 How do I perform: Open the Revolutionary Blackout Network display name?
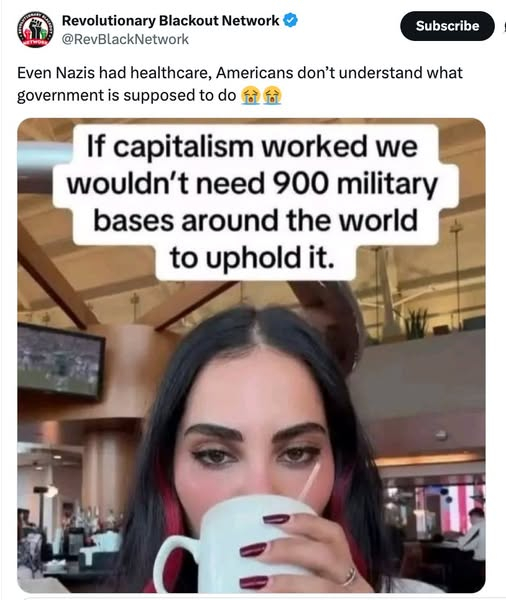170,20
